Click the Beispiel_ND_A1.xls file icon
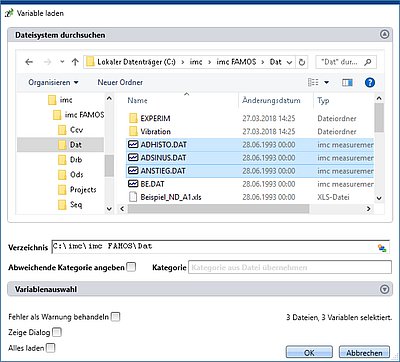 click(x=133, y=197)
